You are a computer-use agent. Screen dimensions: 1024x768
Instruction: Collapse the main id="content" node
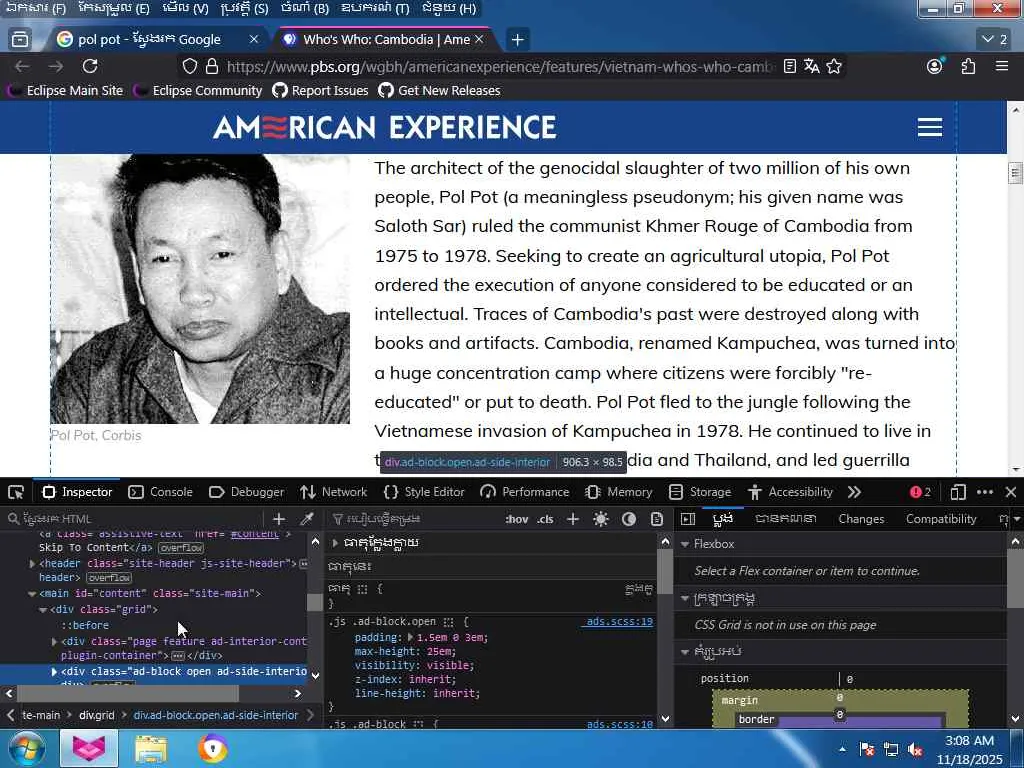click(x=32, y=594)
